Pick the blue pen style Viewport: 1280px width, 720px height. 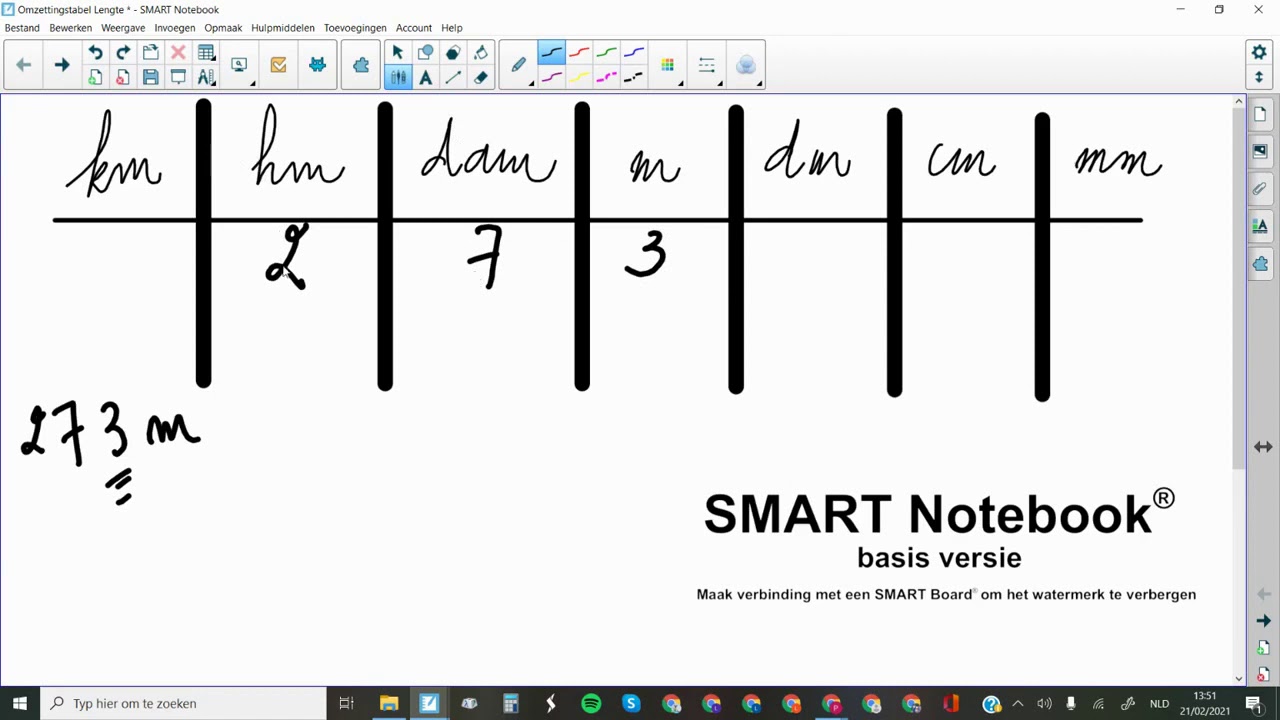tap(633, 53)
